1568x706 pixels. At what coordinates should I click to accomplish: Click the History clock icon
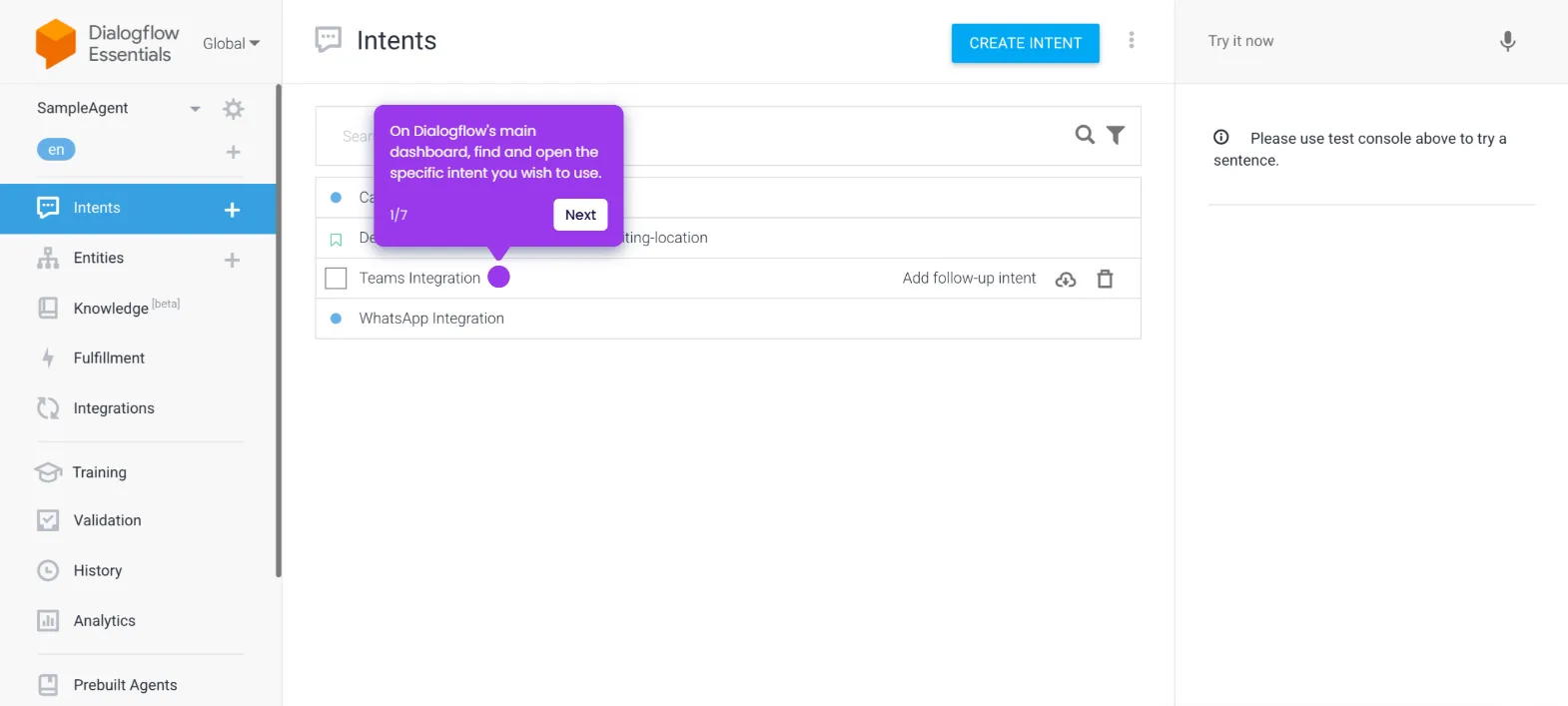(x=48, y=570)
